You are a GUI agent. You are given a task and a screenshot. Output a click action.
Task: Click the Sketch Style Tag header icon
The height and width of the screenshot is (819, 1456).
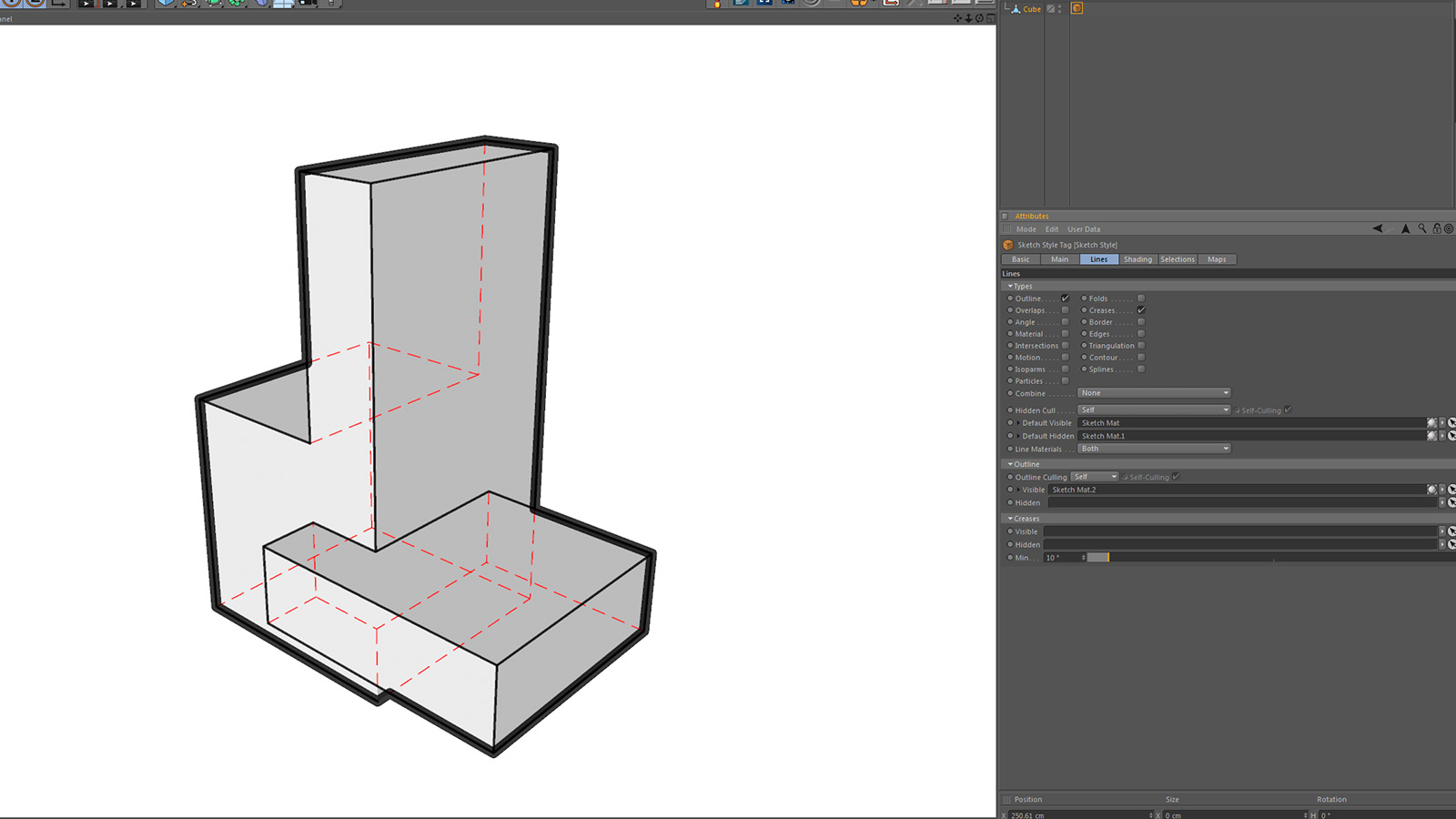pos(1008,245)
